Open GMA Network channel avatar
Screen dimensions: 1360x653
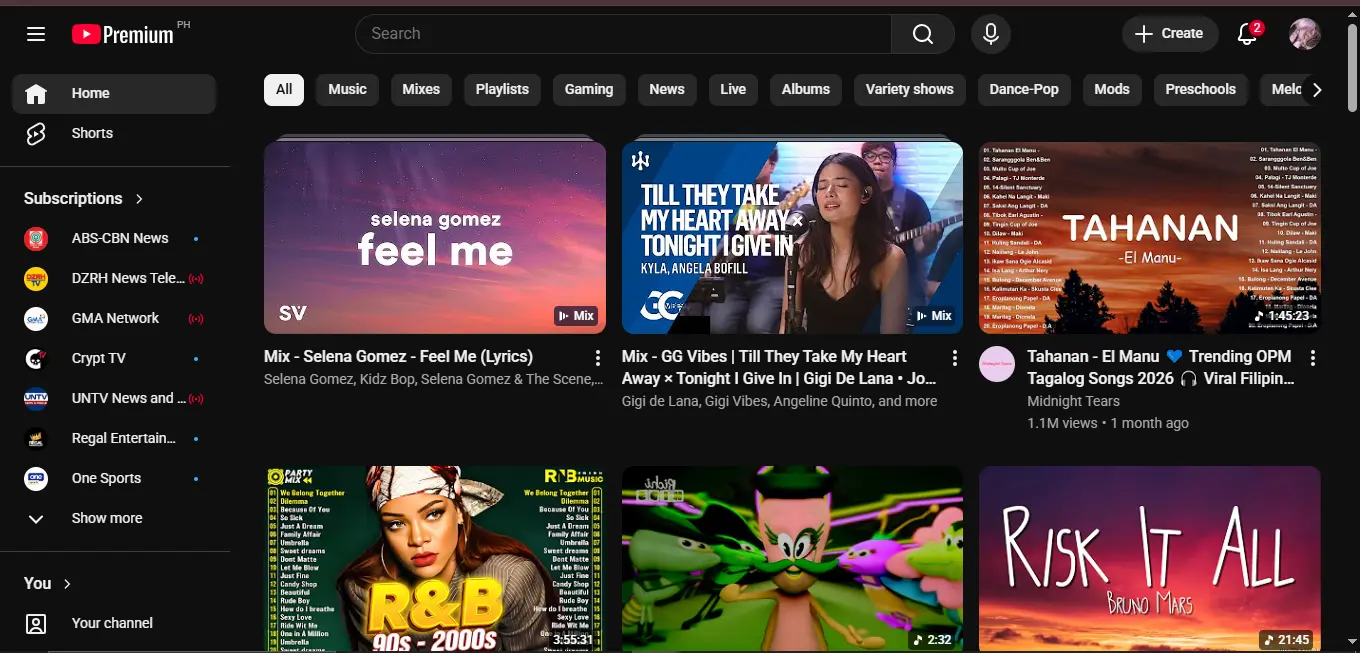coord(36,319)
